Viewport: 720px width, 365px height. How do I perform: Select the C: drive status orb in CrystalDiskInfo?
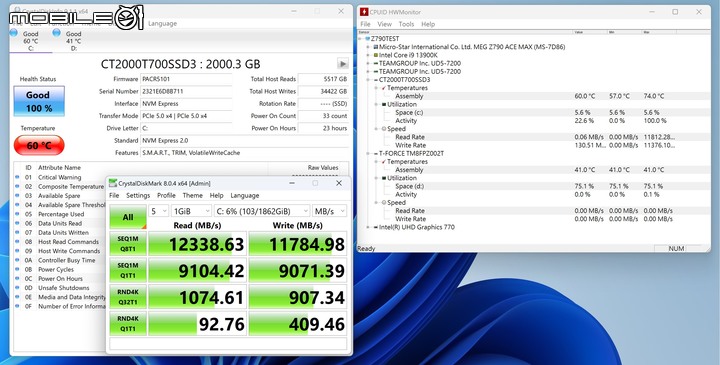13,33
